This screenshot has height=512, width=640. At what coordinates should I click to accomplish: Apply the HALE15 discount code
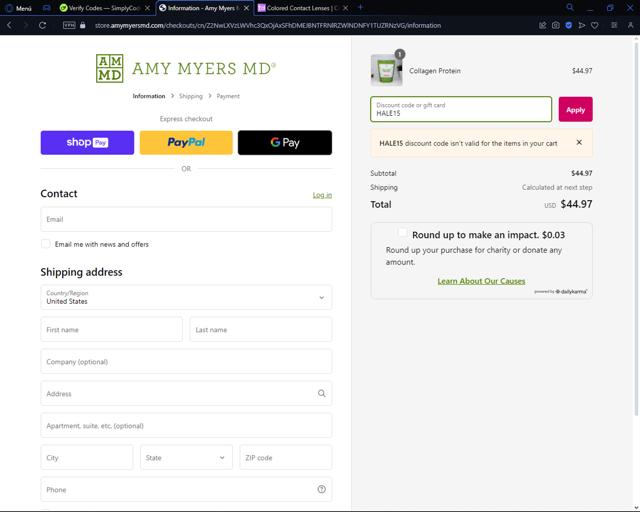(576, 109)
